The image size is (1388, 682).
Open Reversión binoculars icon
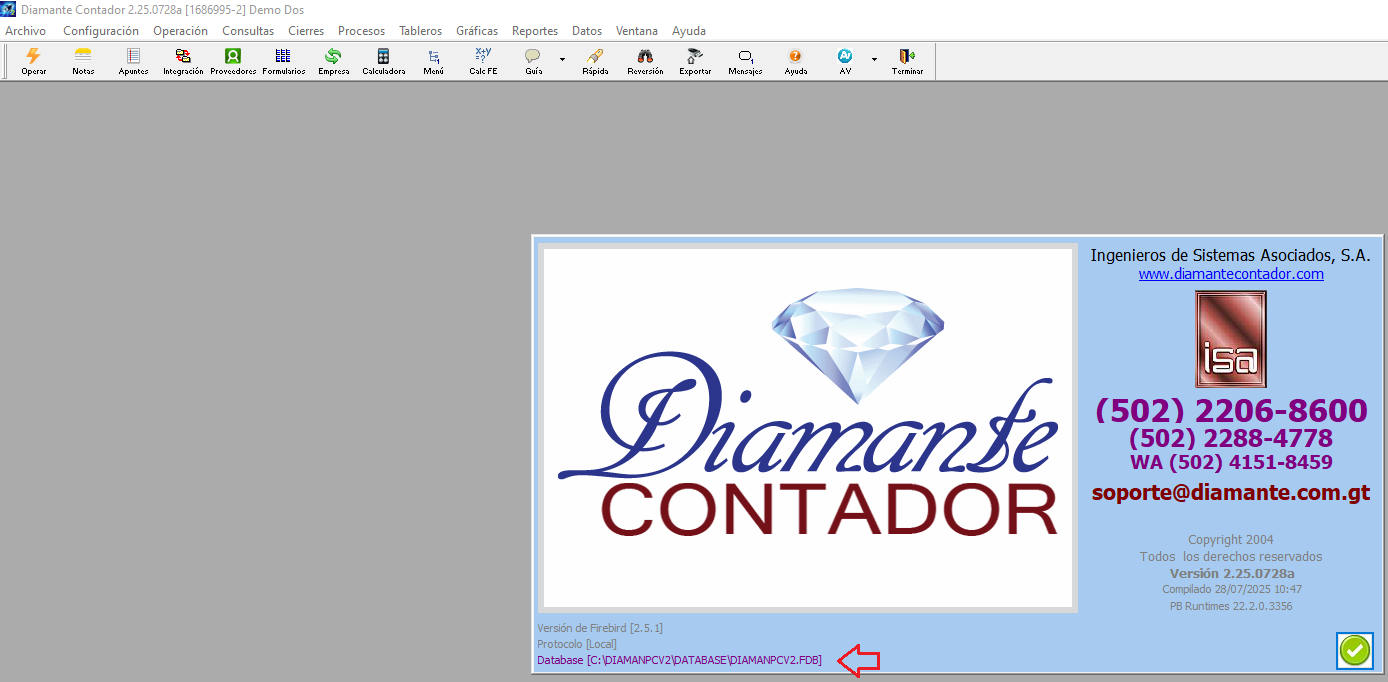[x=645, y=61]
